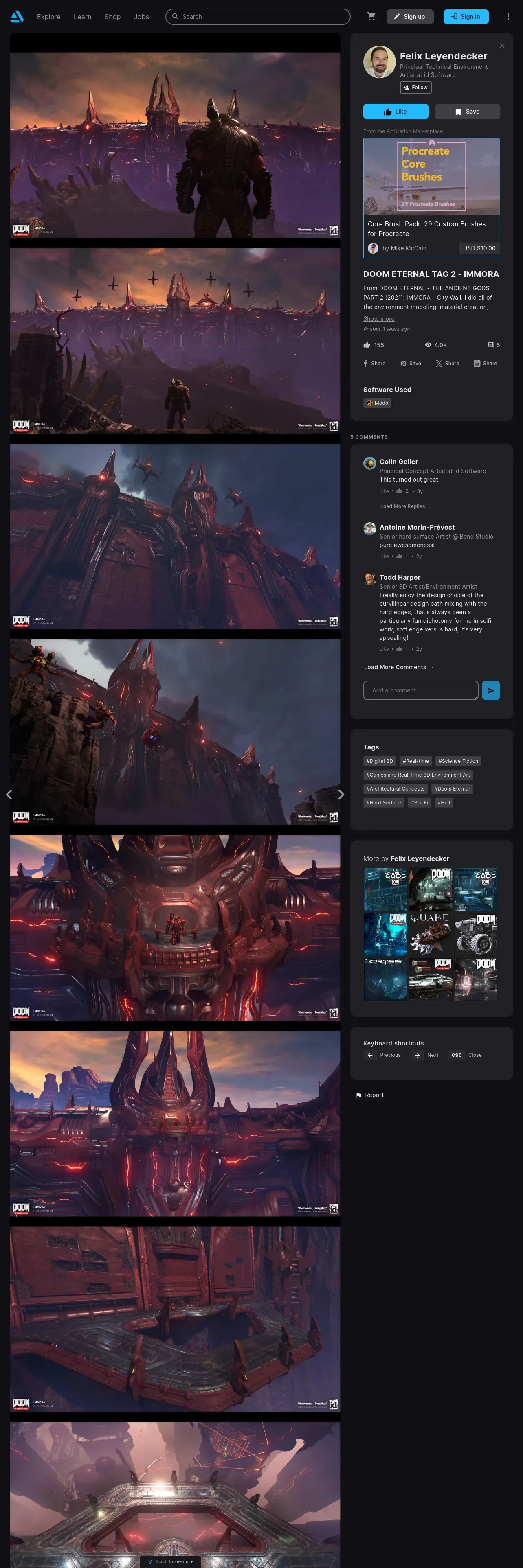
Task: Click Scroll to see more indicator
Action: [171, 1561]
